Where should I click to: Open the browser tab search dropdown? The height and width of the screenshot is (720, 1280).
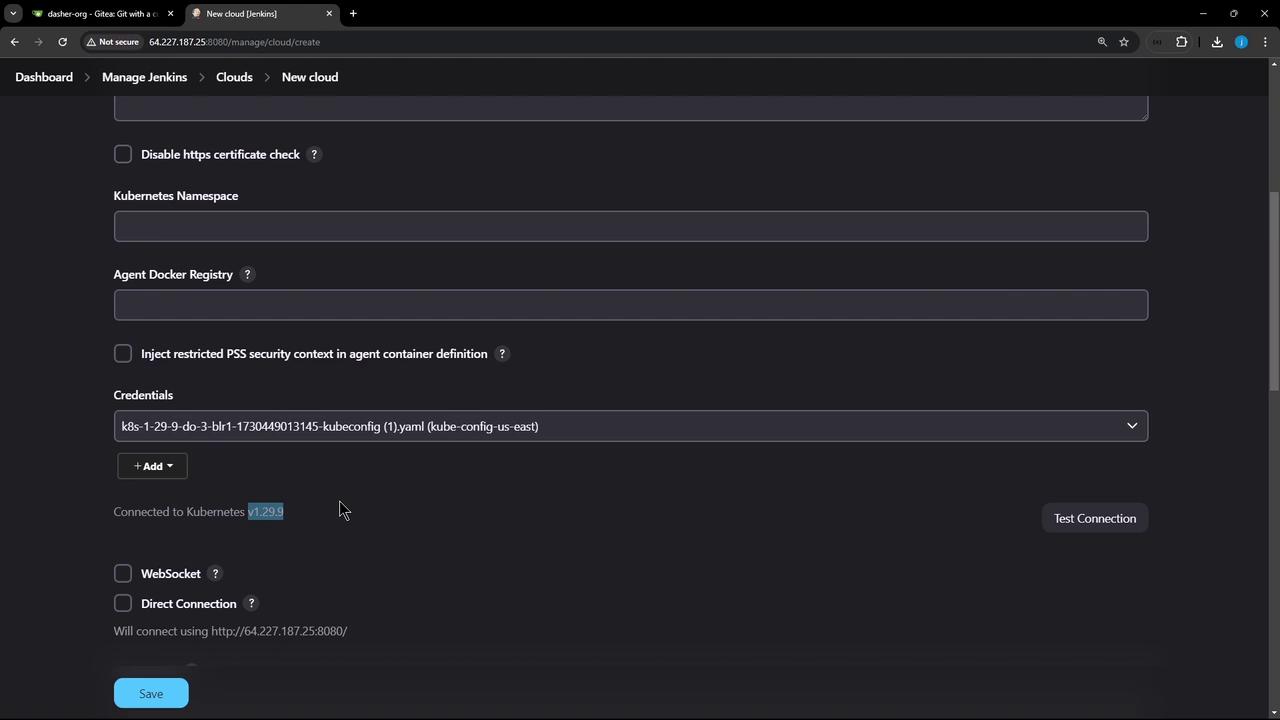(13, 13)
